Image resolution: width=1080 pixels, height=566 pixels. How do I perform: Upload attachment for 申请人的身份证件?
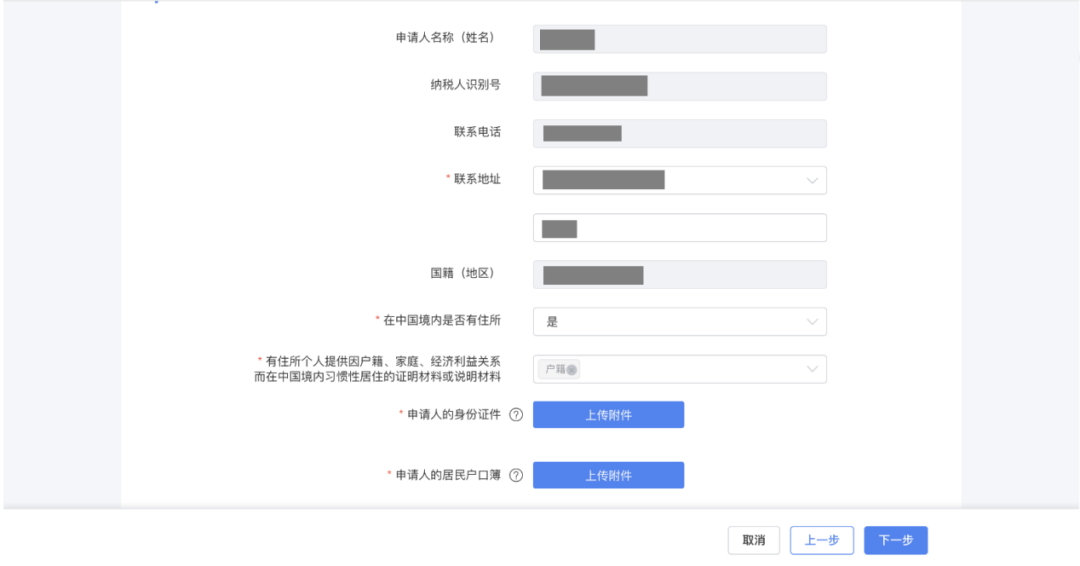[x=608, y=415]
